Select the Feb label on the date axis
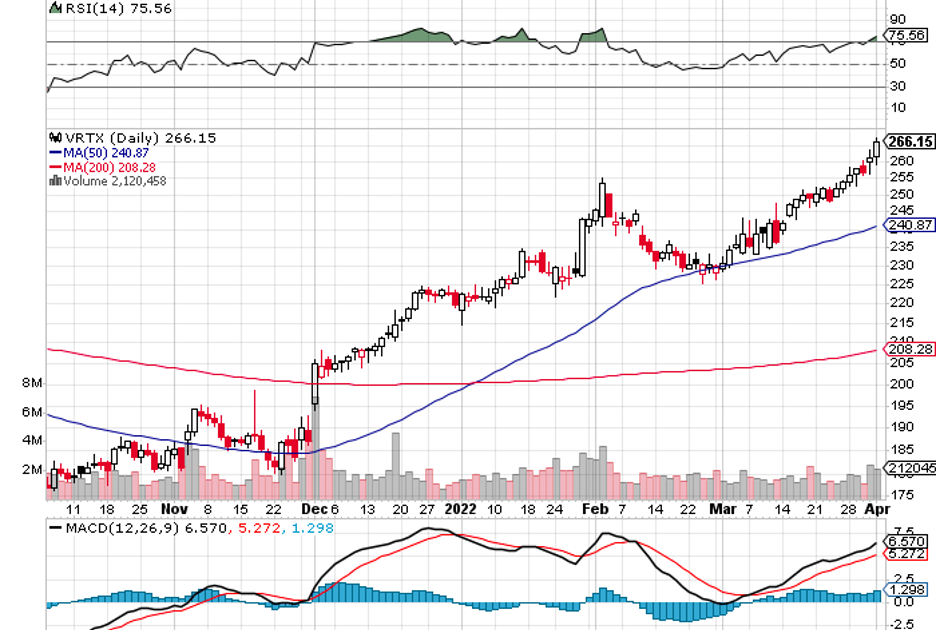Screen dimensions: 936x630 point(595,508)
